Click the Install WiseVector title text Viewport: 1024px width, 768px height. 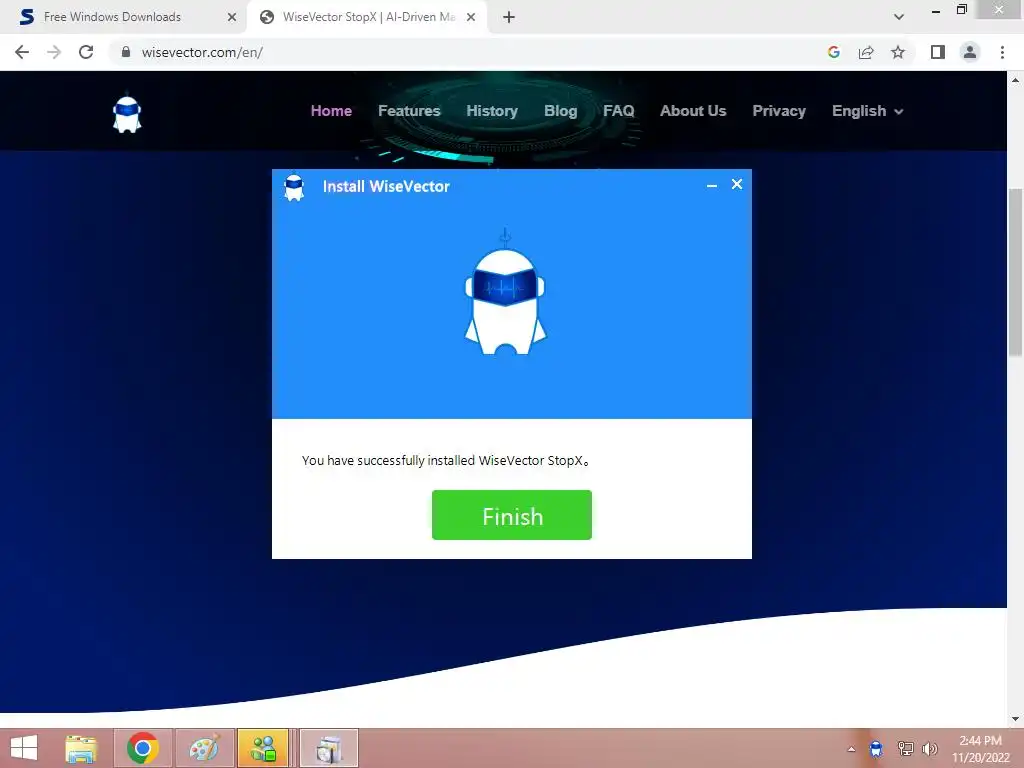[386, 187]
